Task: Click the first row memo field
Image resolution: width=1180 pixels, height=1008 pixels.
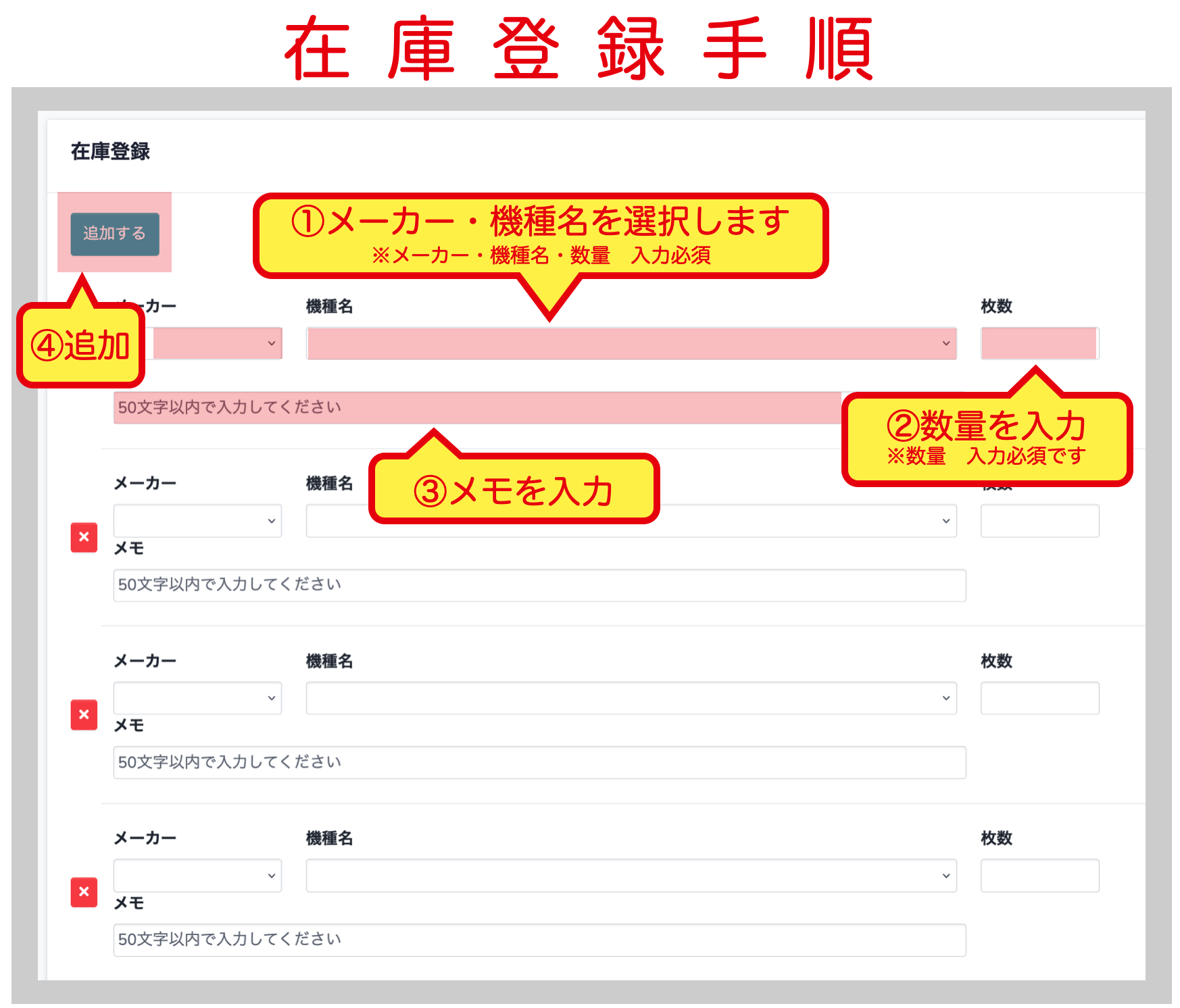Action: [x=478, y=407]
